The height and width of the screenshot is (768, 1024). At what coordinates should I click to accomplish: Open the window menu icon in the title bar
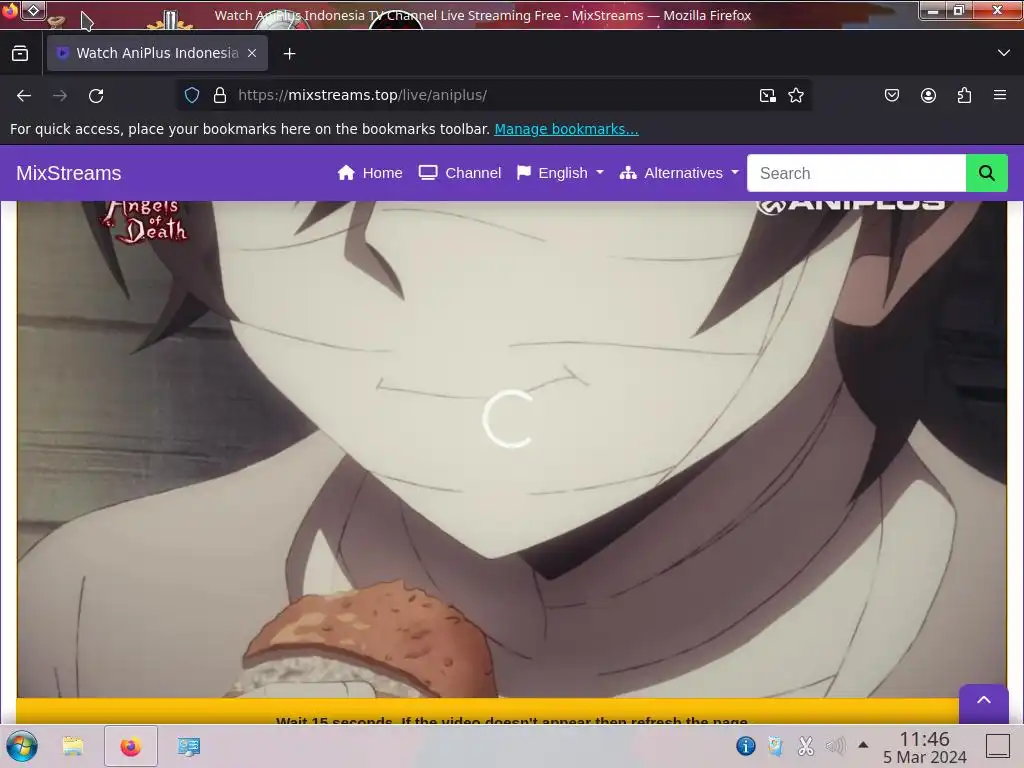[x=33, y=10]
